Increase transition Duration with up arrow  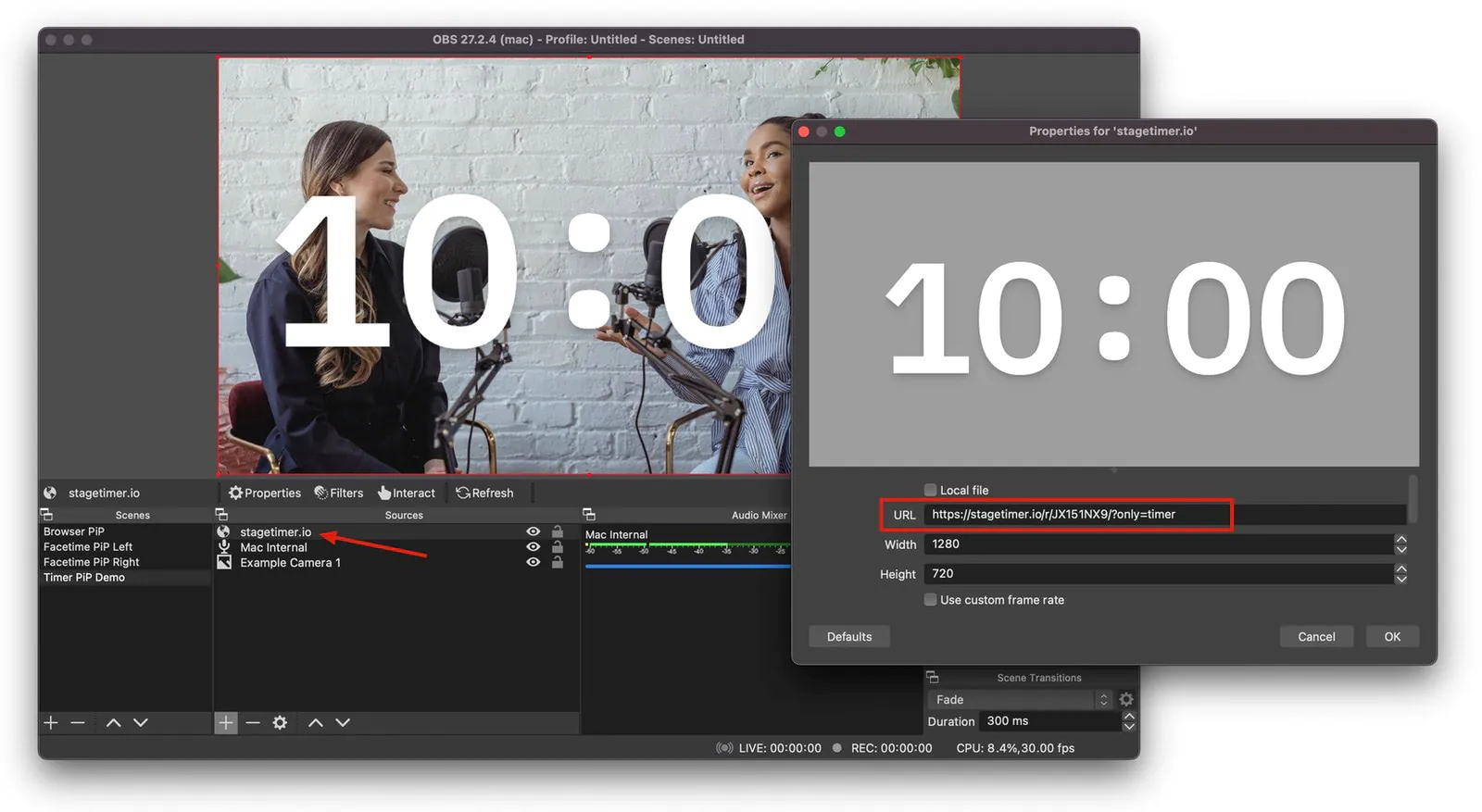click(1129, 717)
